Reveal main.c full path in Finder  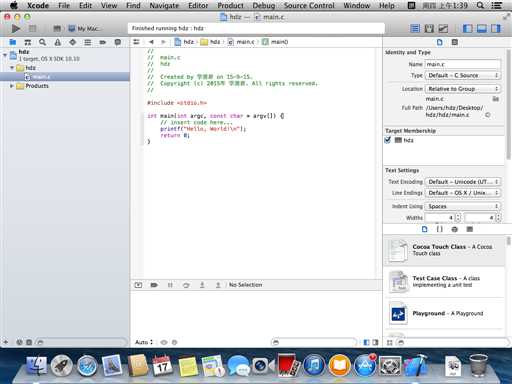(x=487, y=115)
